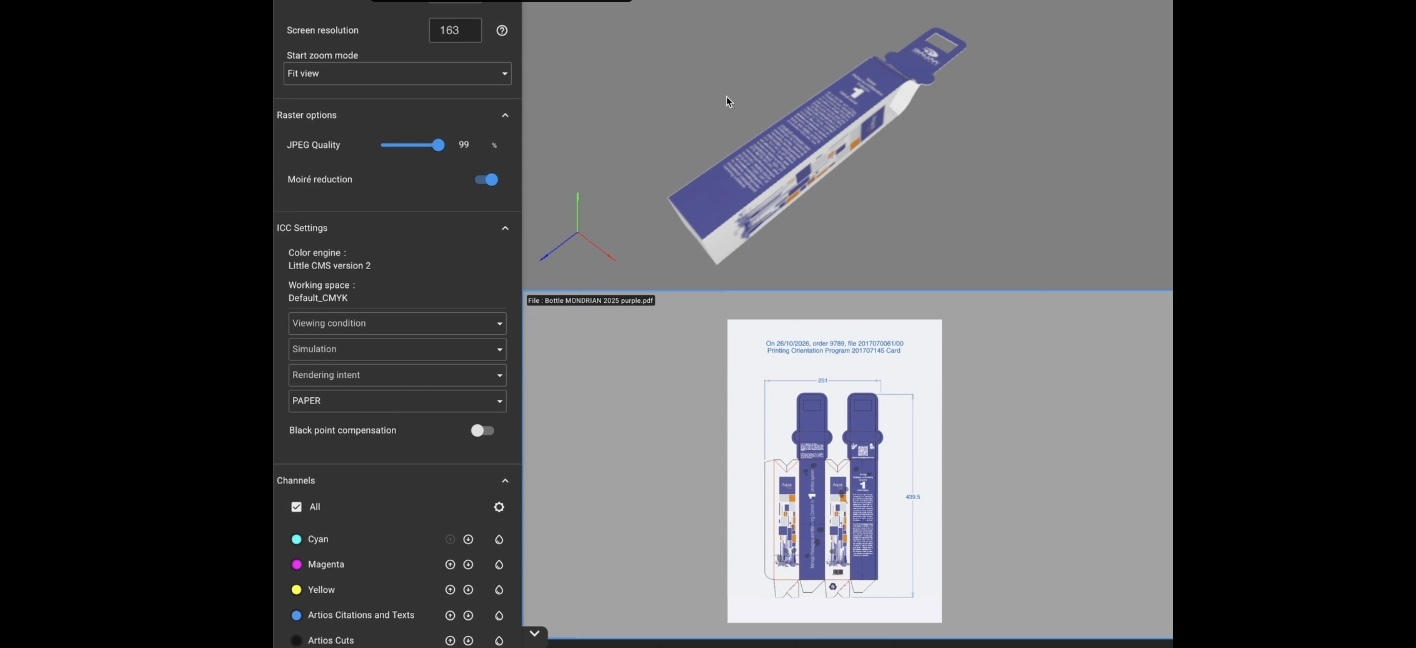Click the PDF die-cut layout preview
This screenshot has width=1416, height=648.
click(x=834, y=471)
